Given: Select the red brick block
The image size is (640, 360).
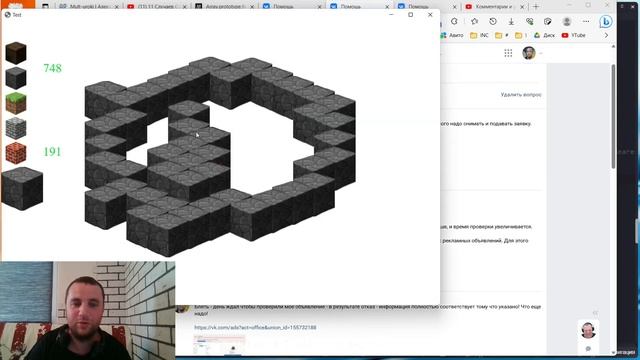Looking at the screenshot, I should 16,153.
